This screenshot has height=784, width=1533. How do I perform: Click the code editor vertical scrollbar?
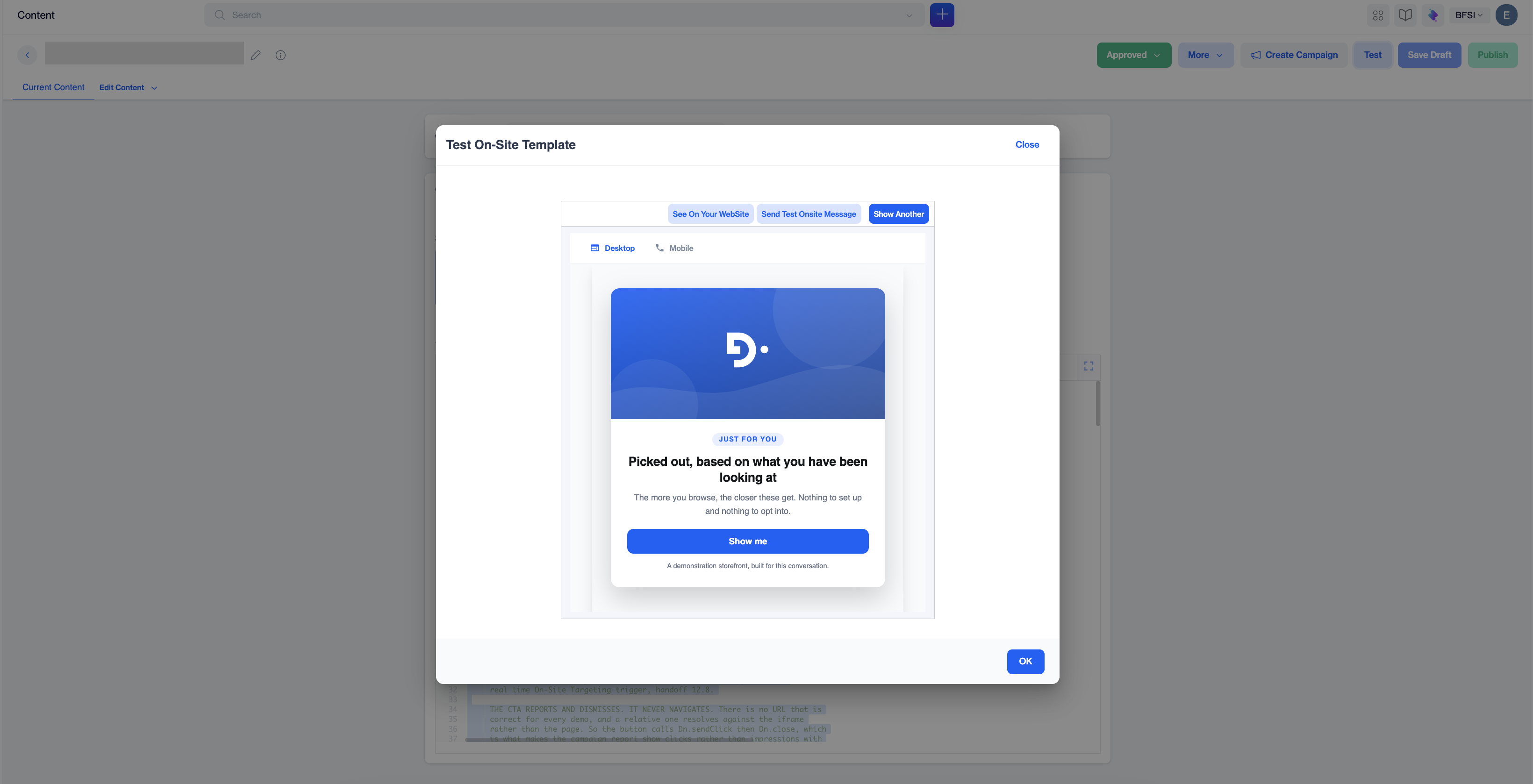pyautogui.click(x=1098, y=403)
